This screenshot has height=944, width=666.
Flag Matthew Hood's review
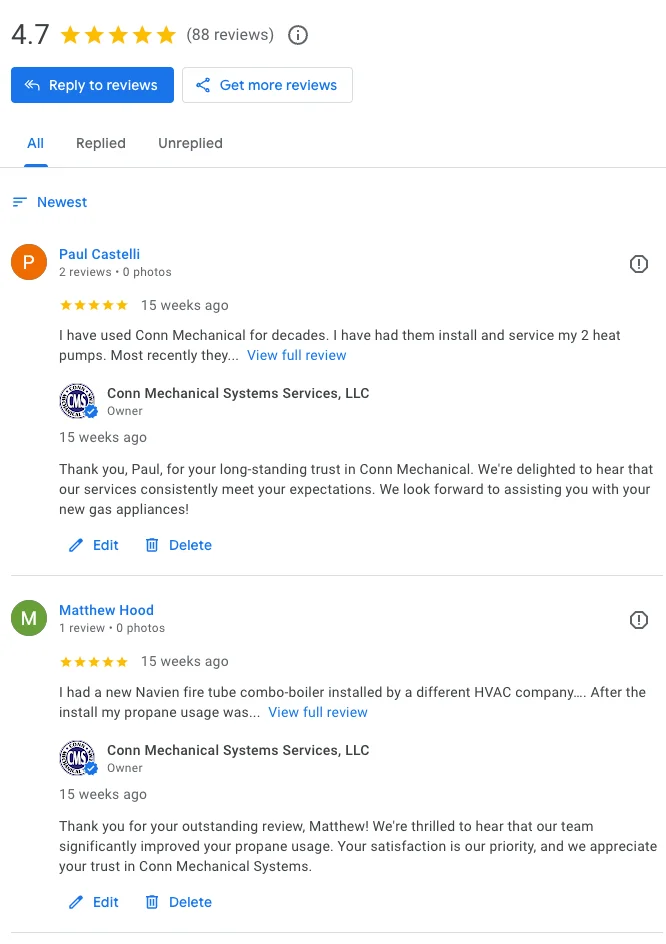point(639,620)
